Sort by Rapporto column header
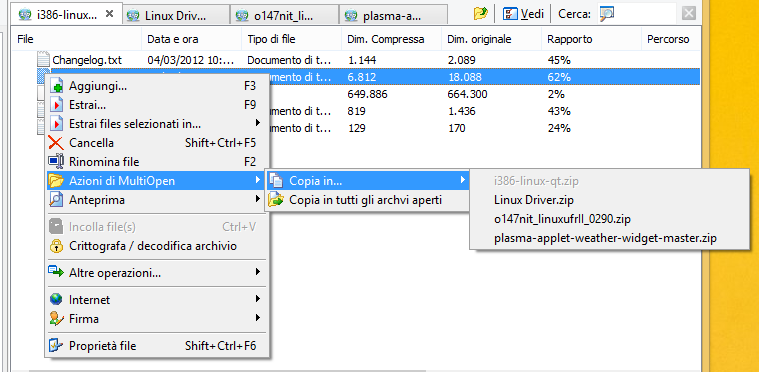Image resolution: width=759 pixels, height=372 pixels. (x=592, y=39)
